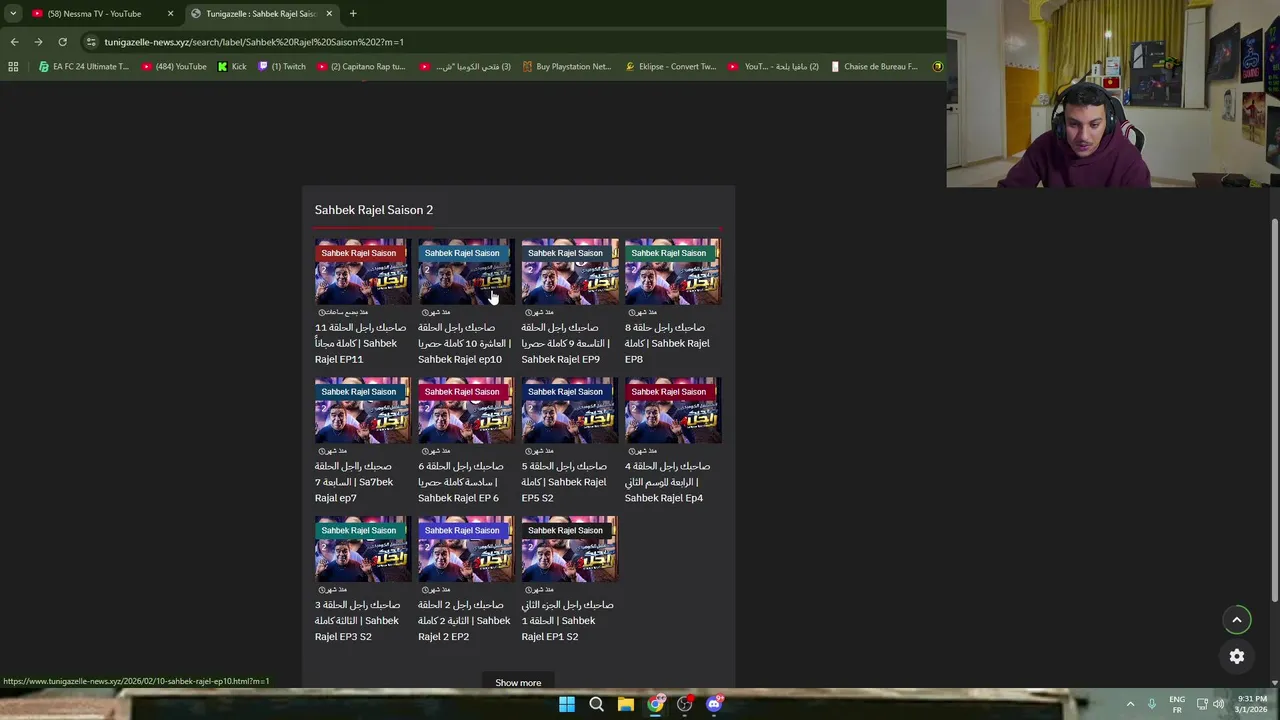Open the Sahbek Rajel ep10 thumbnail
This screenshot has width=1280, height=720.
(466, 271)
